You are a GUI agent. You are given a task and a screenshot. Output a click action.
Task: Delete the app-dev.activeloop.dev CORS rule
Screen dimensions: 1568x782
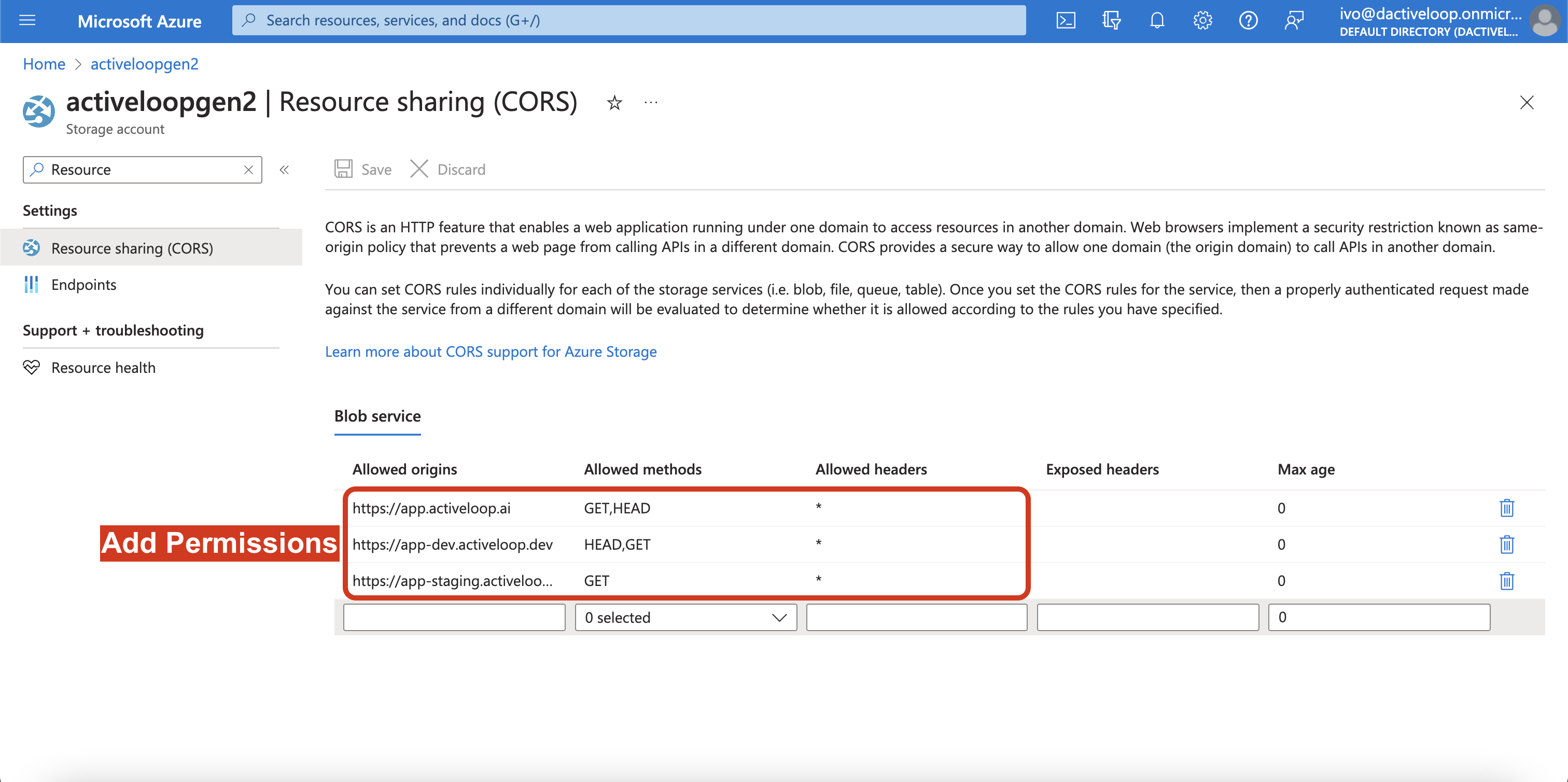tap(1506, 544)
